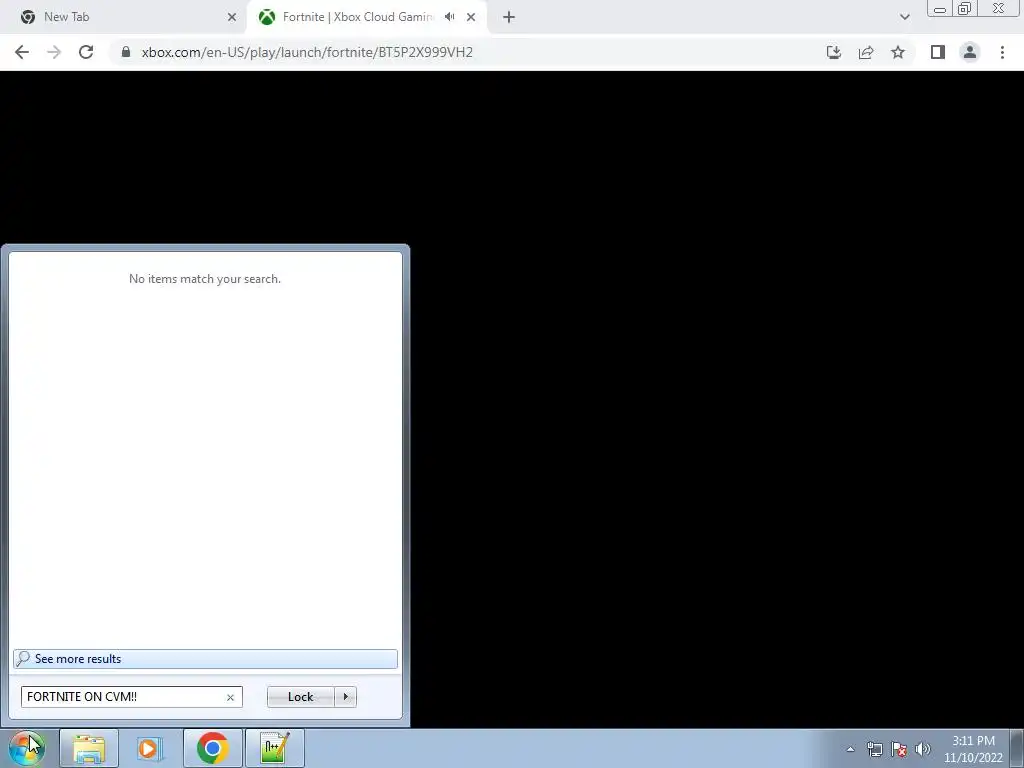
Task: View site info via the padlock icon
Action: tap(126, 52)
